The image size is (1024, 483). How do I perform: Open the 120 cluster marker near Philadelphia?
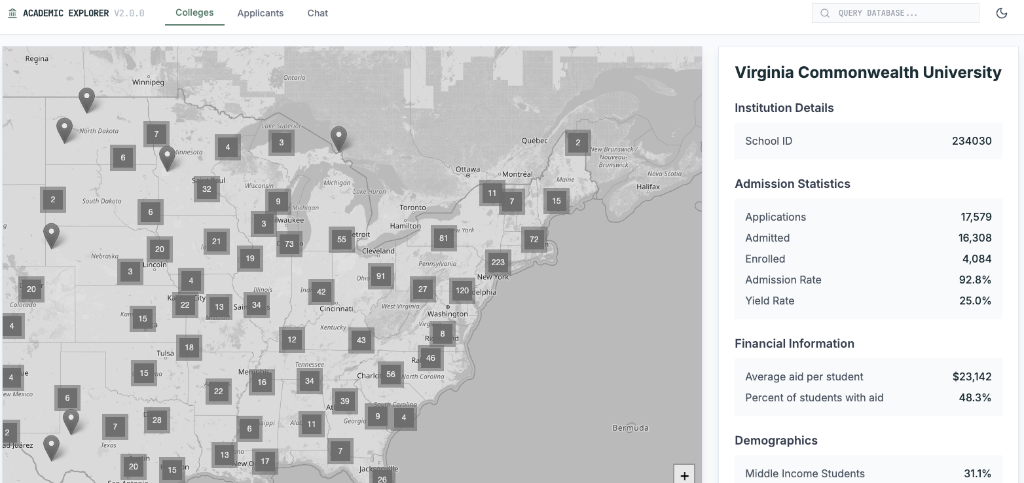[x=462, y=290]
